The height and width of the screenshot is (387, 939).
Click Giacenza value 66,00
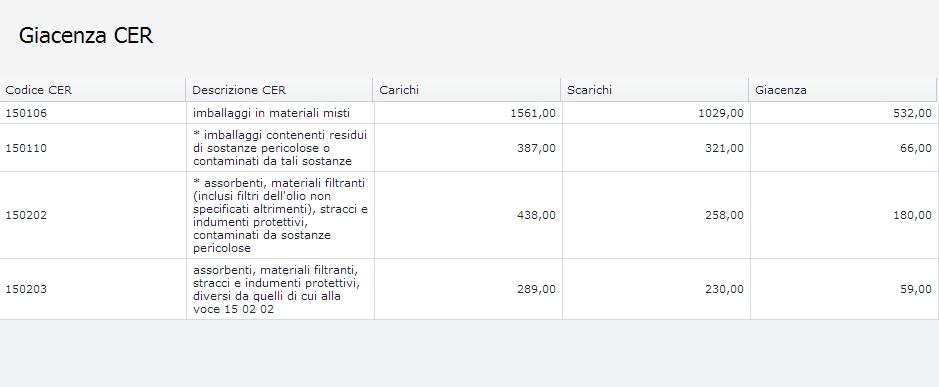click(916, 148)
